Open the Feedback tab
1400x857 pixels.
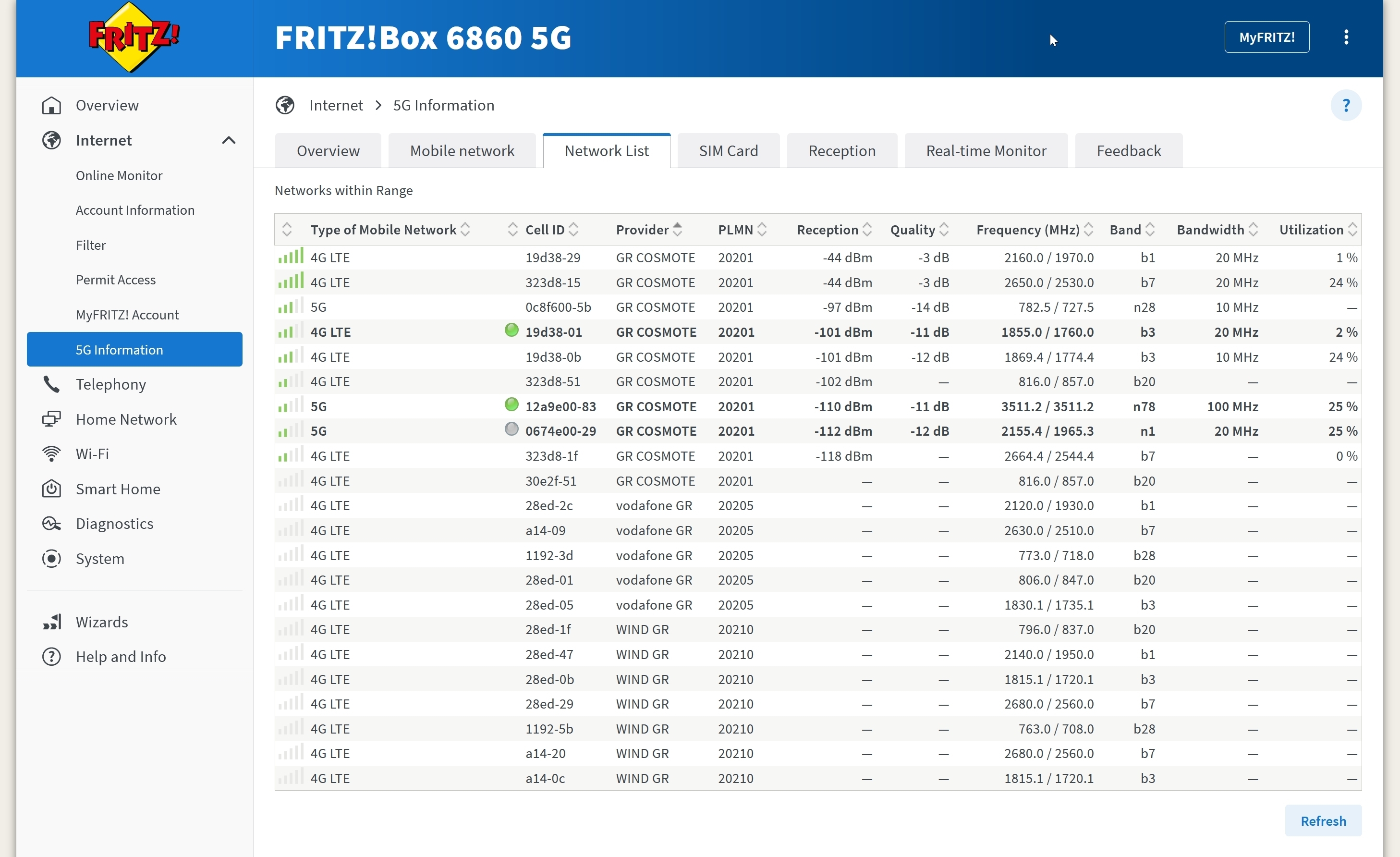[1129, 151]
